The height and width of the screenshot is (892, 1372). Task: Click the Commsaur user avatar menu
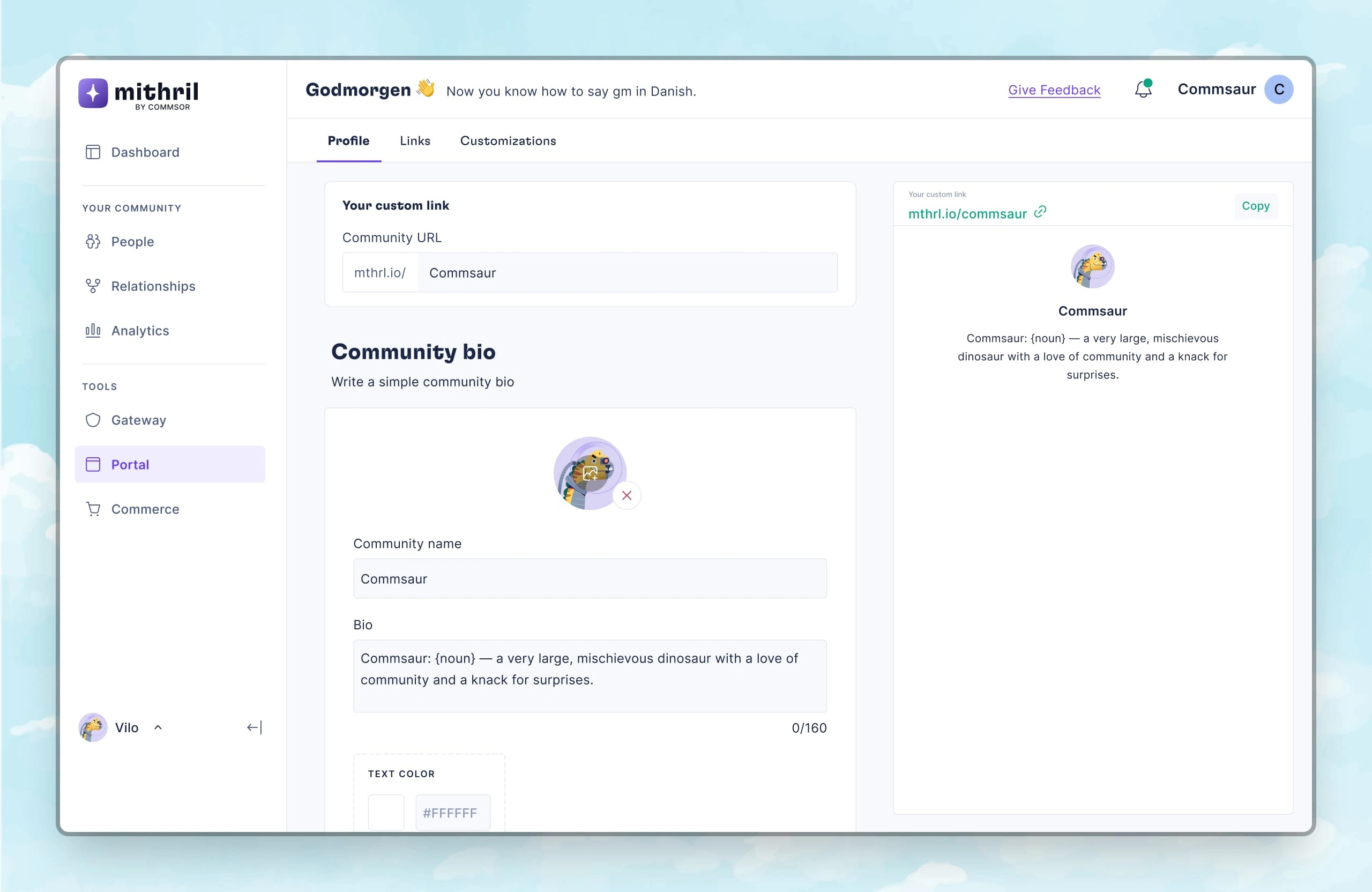(x=1278, y=90)
